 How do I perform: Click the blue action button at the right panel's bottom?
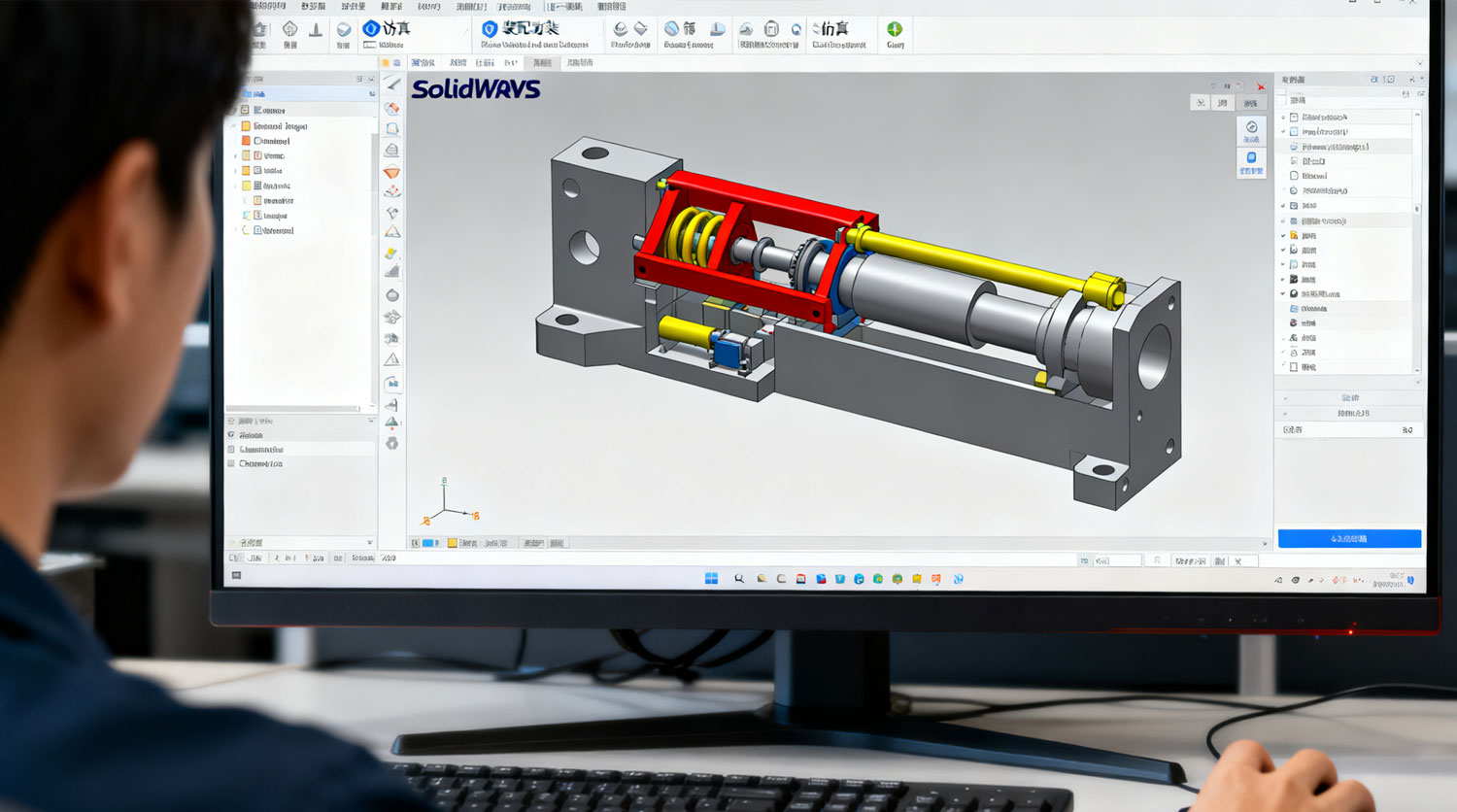1348,538
